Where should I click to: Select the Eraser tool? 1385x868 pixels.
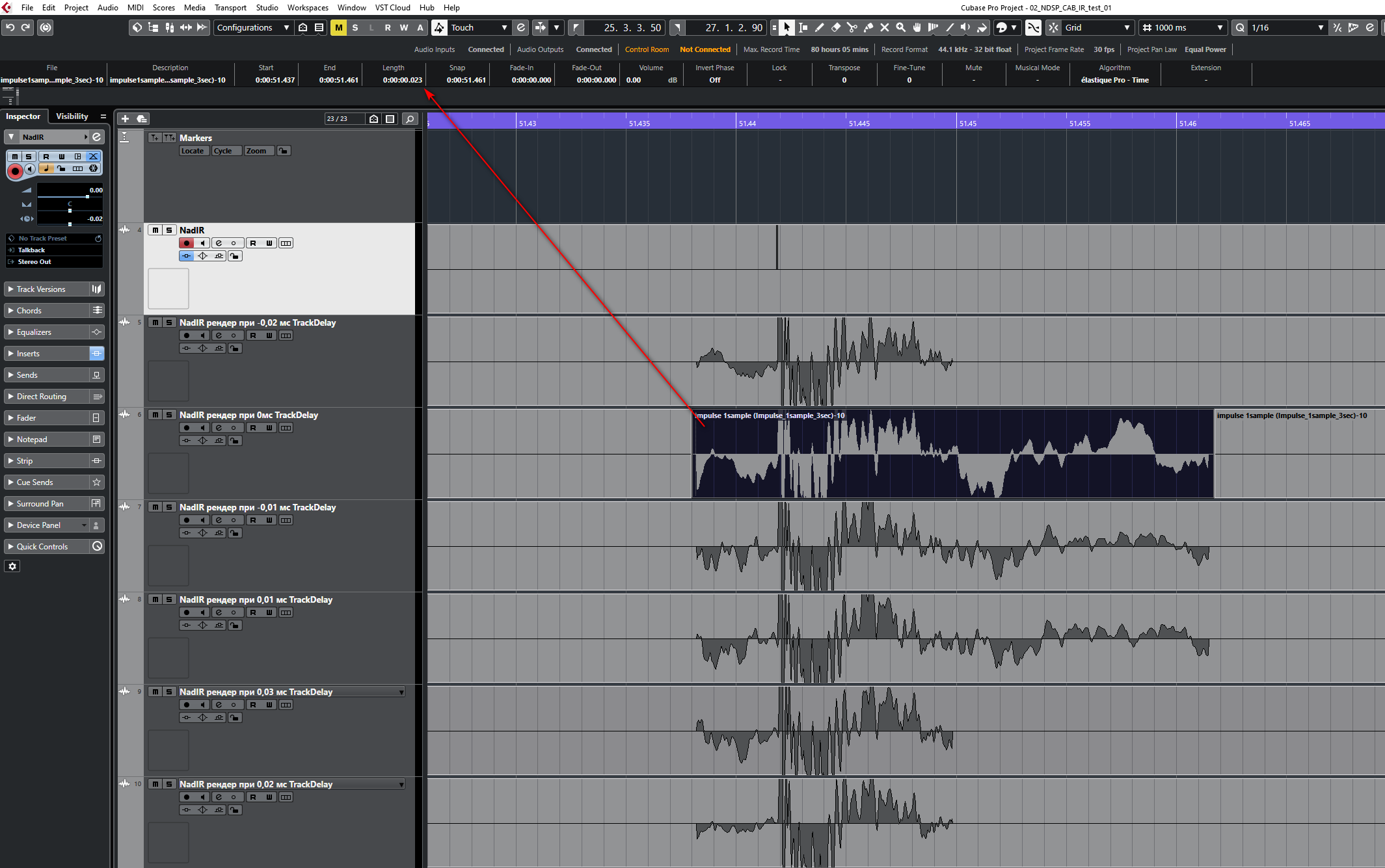(x=836, y=27)
